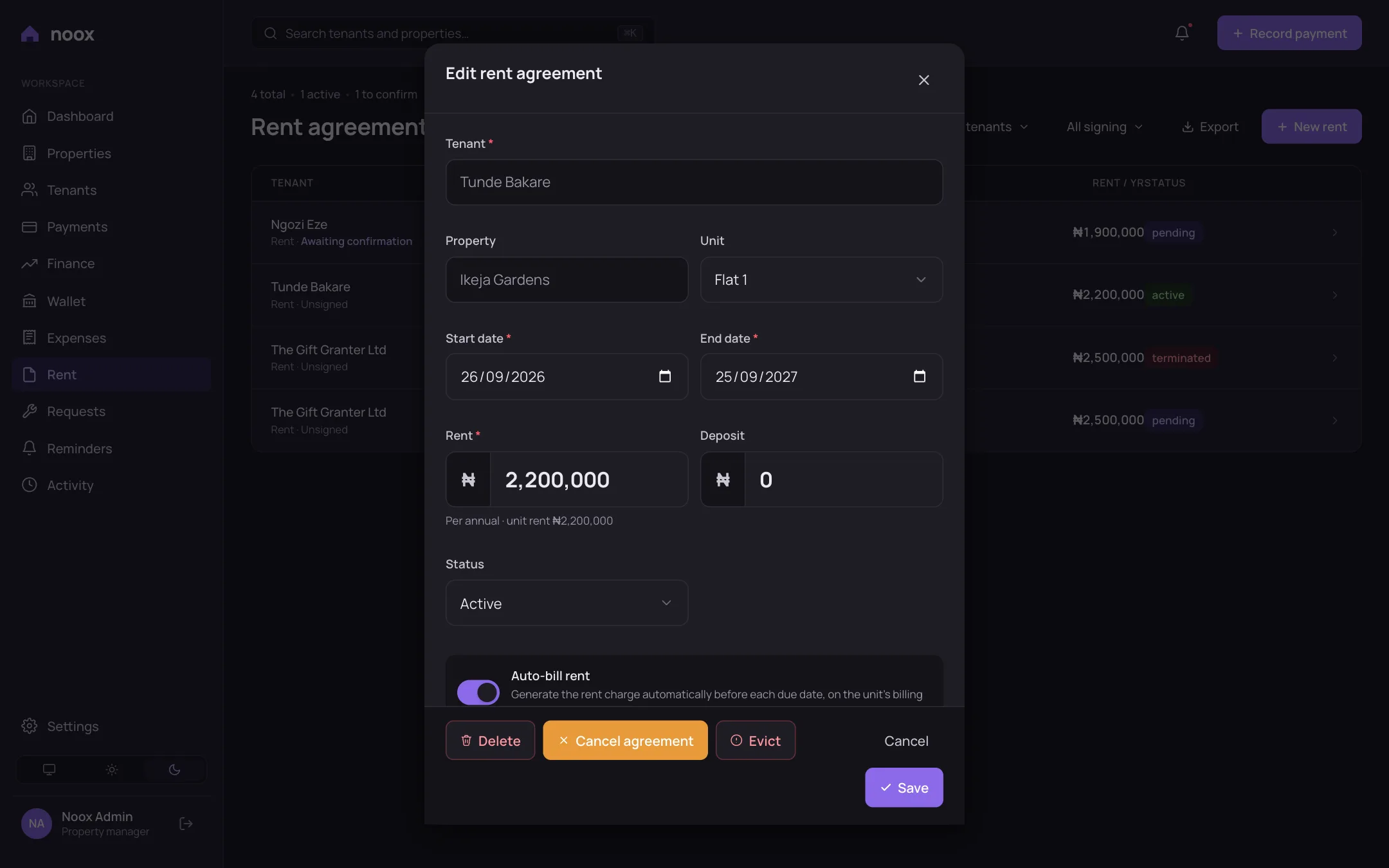1389x868 pixels.
Task: Click the search tenants and properties box
Action: coord(452,33)
